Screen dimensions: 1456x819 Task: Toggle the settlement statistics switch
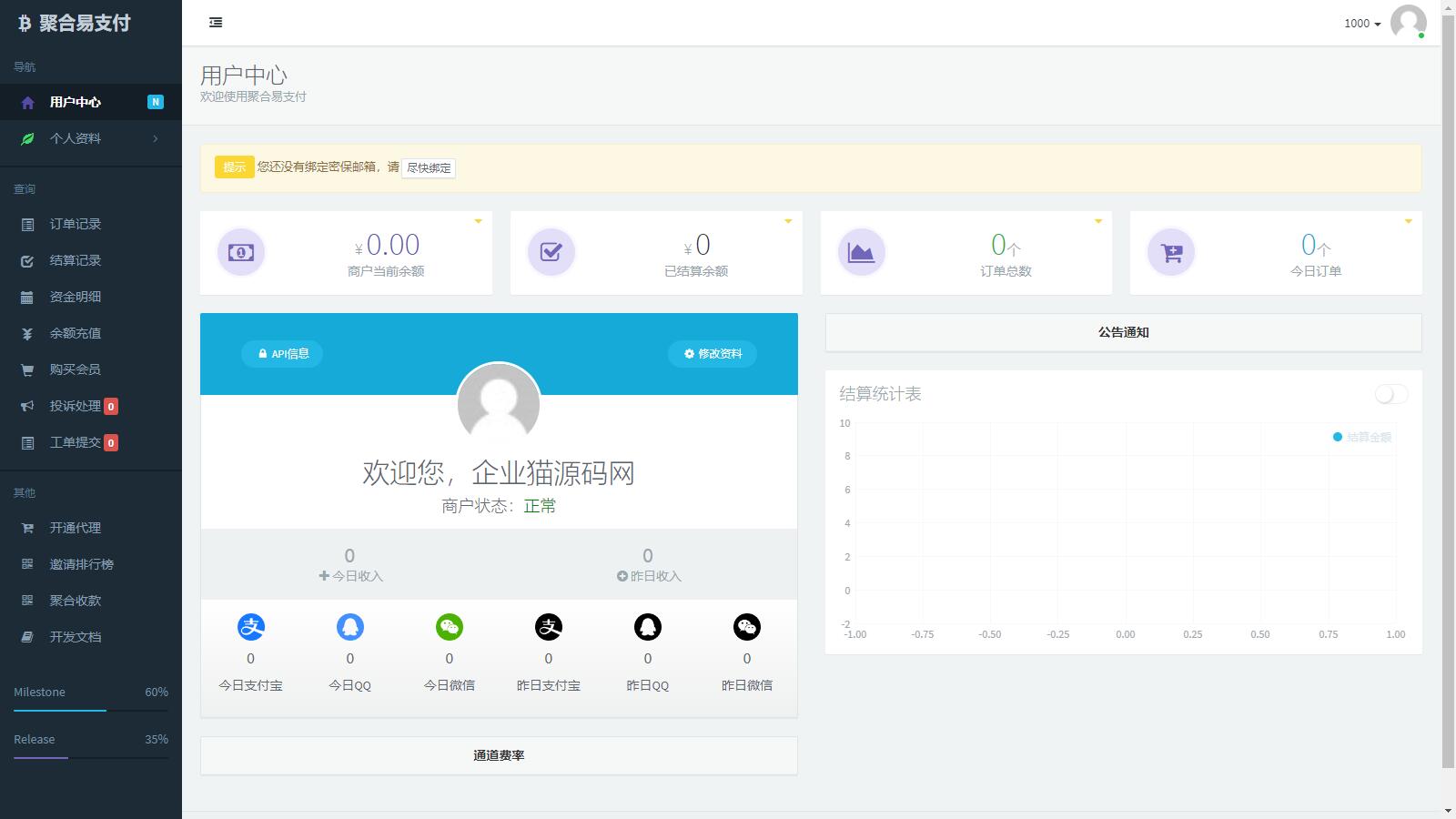click(1390, 394)
